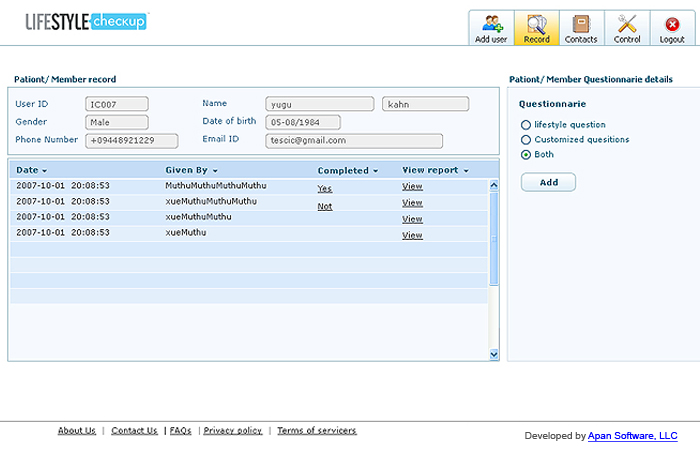Screen dimensions: 700x471
Task: Click the first name field yugu
Action: pyautogui.click(x=320, y=104)
